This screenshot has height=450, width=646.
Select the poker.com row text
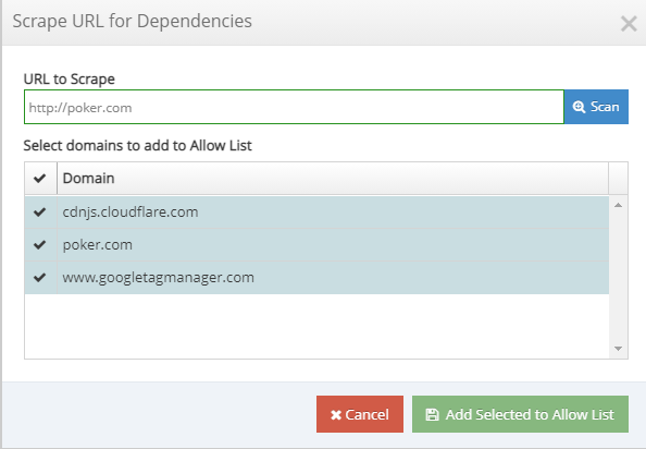pos(97,245)
